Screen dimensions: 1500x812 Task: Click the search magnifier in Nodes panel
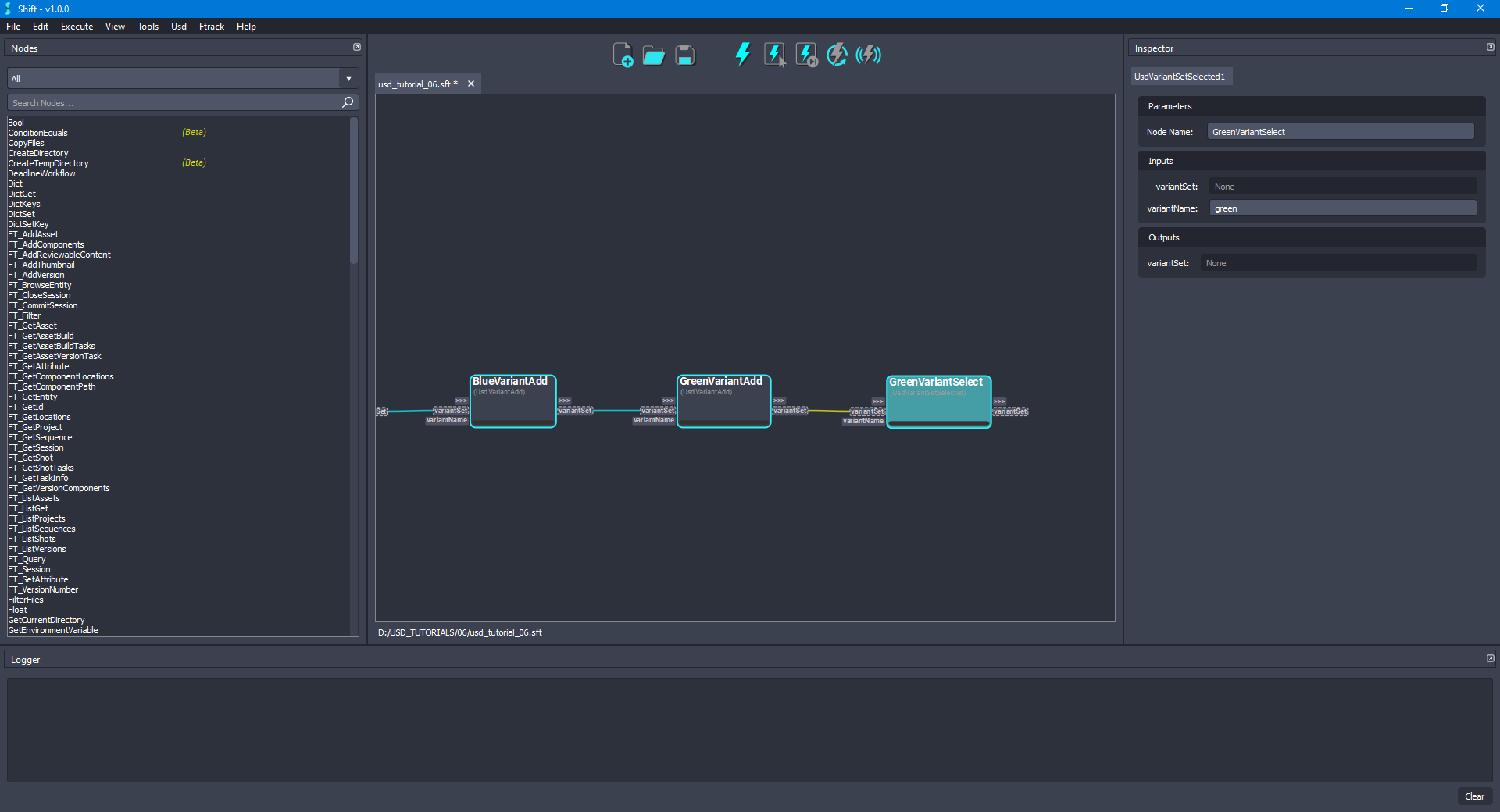[x=348, y=102]
